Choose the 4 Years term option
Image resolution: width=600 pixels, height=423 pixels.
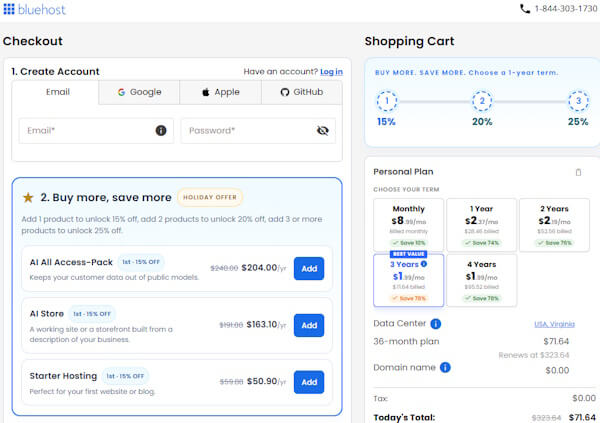481,281
